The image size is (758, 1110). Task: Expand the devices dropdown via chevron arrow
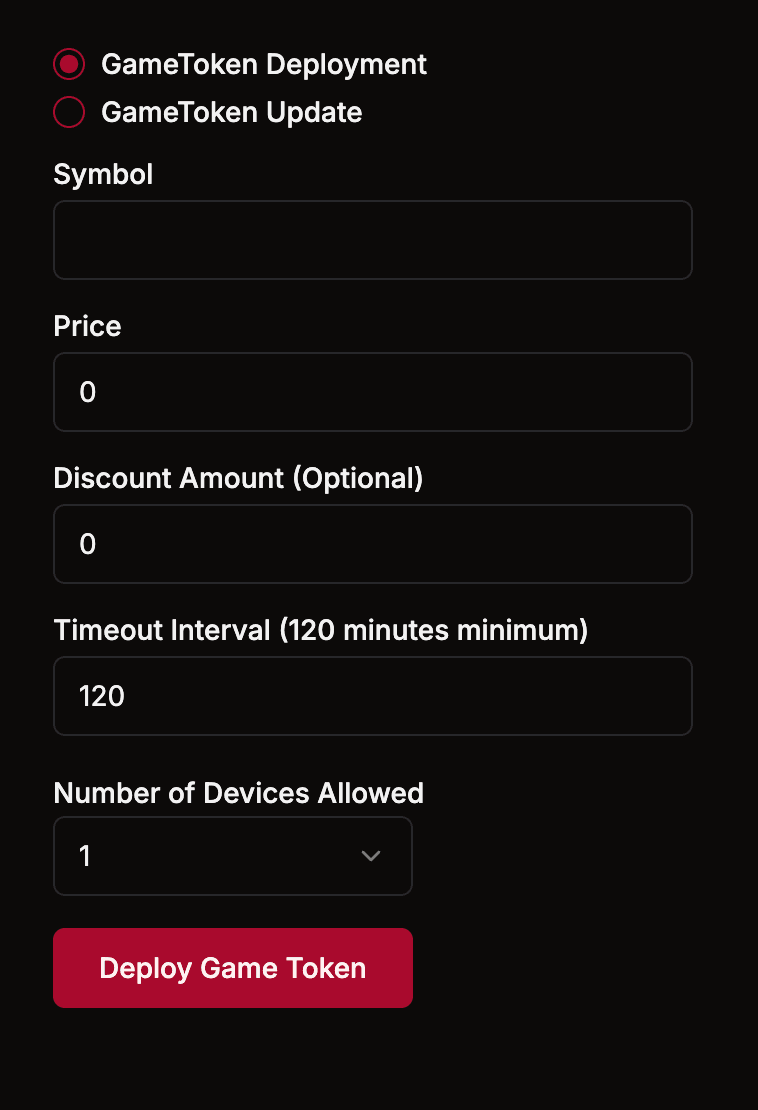pos(371,856)
